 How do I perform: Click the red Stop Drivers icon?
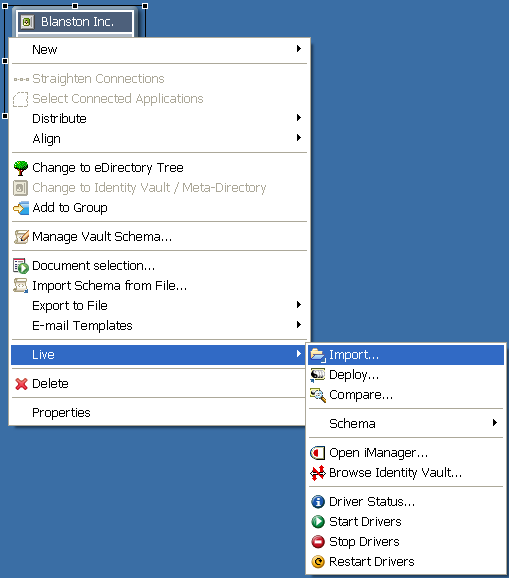pyautogui.click(x=318, y=542)
